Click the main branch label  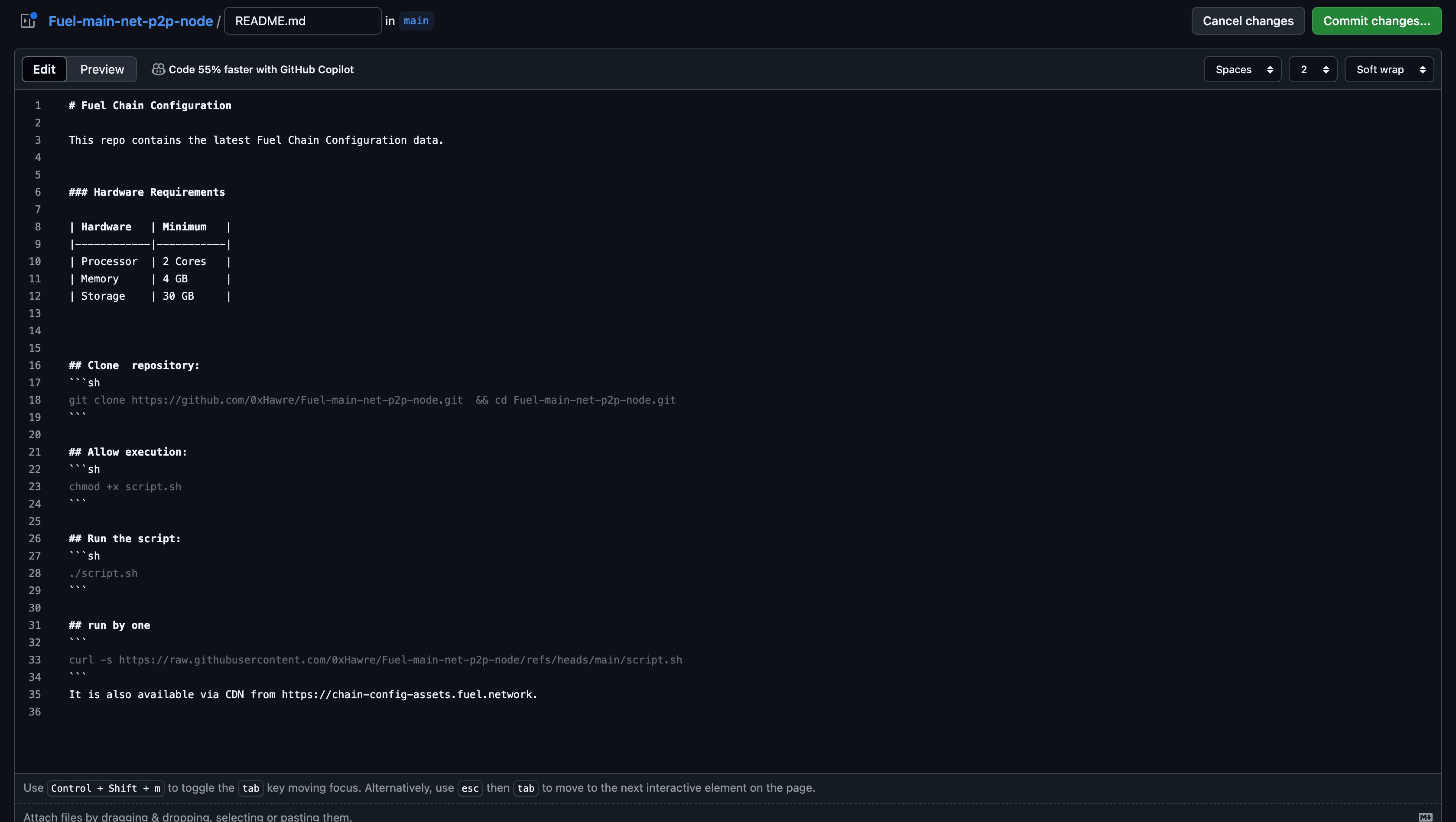click(x=416, y=21)
